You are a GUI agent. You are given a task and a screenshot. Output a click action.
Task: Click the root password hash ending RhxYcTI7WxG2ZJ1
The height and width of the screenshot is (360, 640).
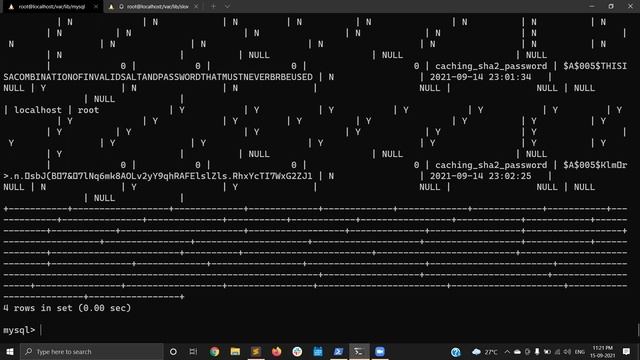[x=158, y=176]
